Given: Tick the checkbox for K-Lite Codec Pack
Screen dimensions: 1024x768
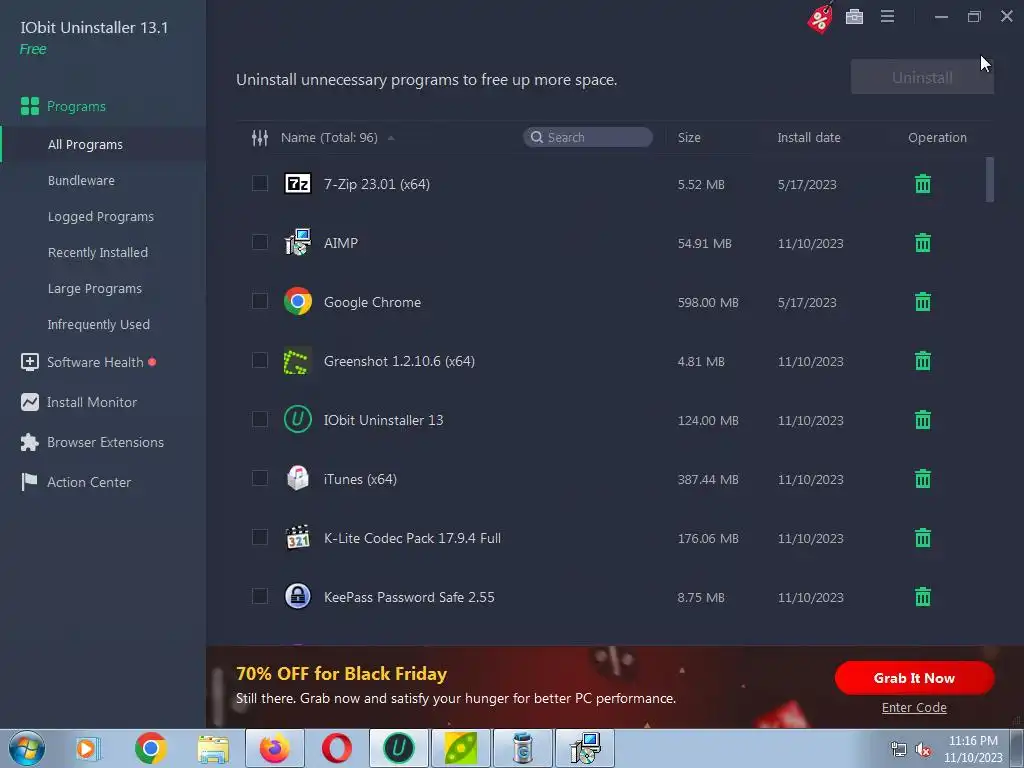Looking at the screenshot, I should 260,537.
